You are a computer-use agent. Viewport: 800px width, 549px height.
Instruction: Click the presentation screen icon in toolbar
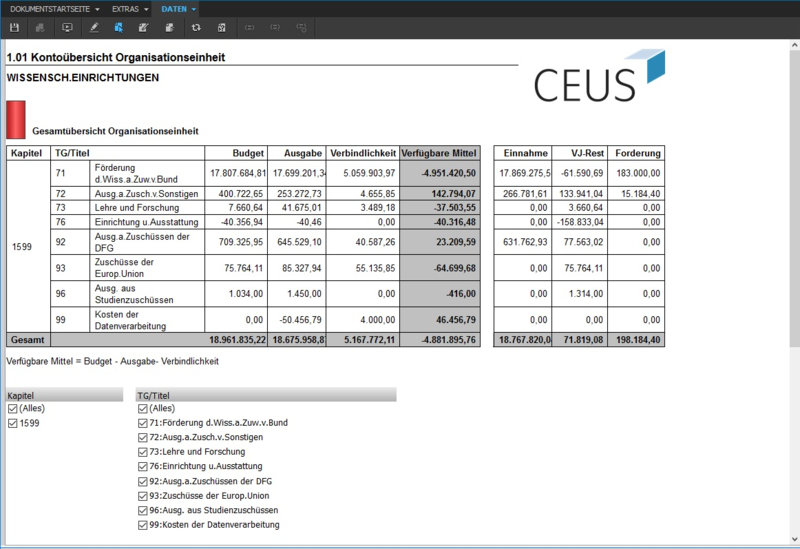click(67, 28)
